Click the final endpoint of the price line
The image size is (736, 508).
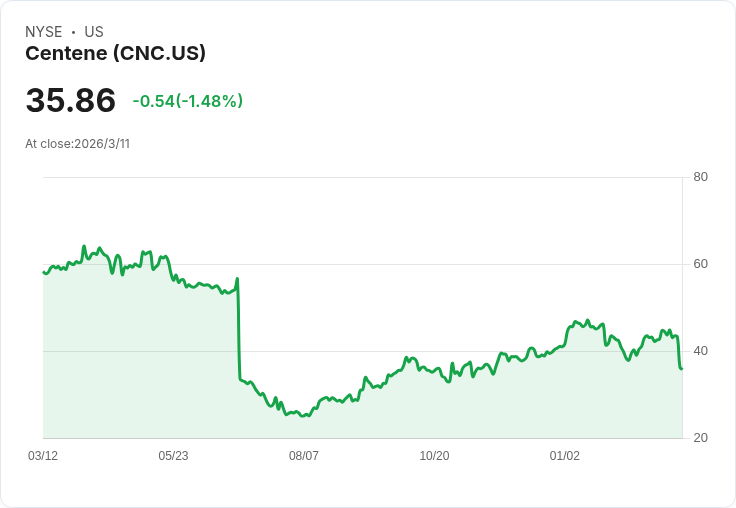pos(682,369)
